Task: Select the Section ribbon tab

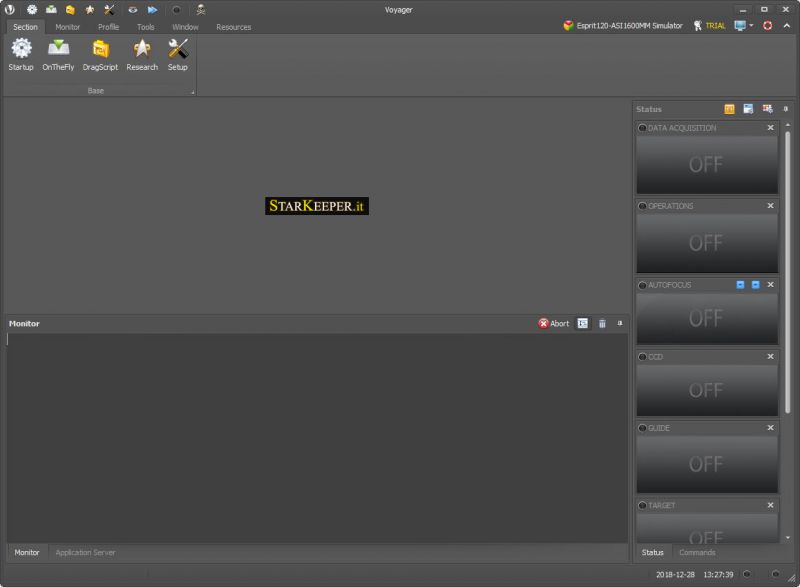Action: coord(25,27)
